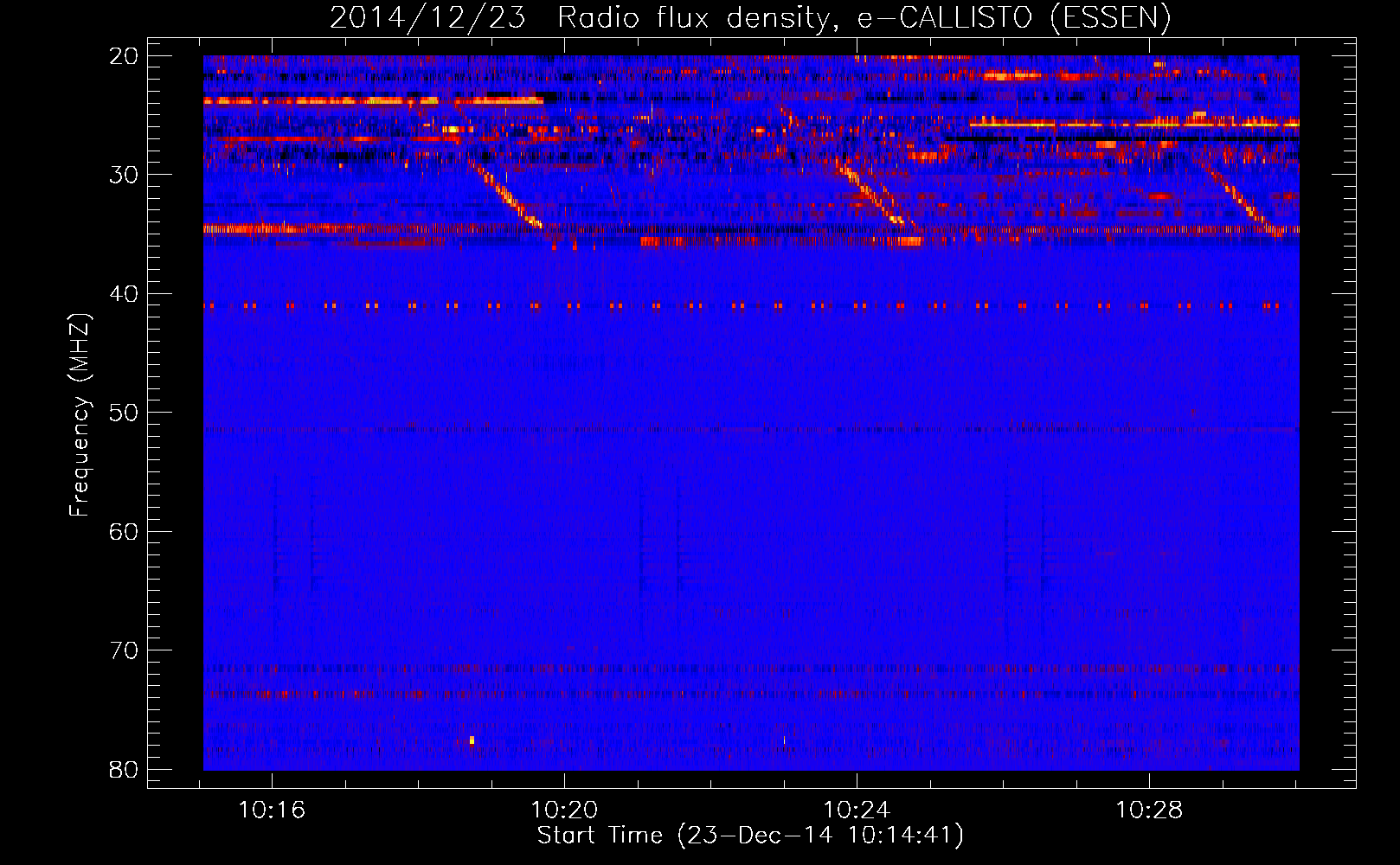
Task: Click the "Start Time (23-Dec-14 10:14:41)" label
Action: tap(750, 836)
